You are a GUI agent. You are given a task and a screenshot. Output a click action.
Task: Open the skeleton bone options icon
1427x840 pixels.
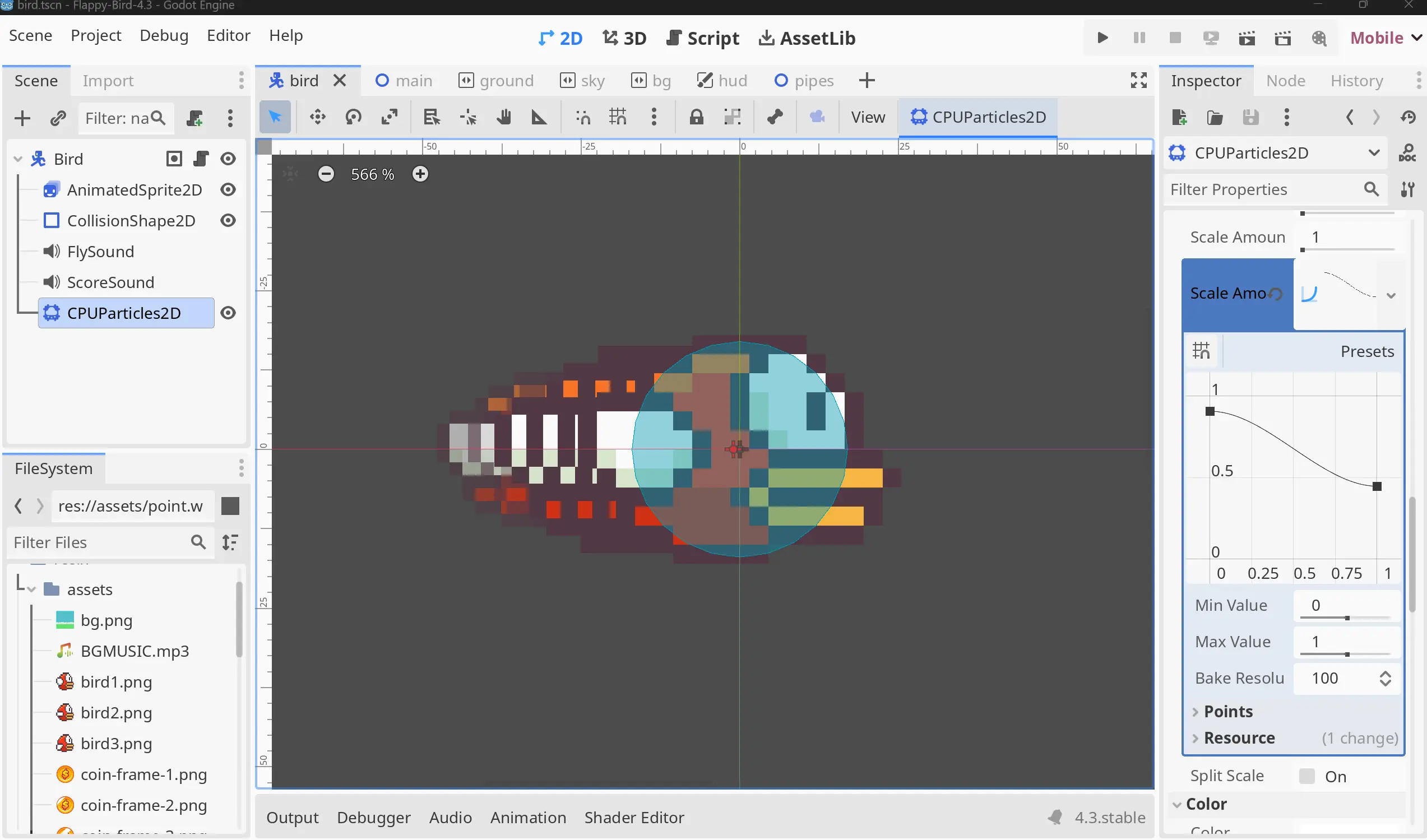point(775,117)
